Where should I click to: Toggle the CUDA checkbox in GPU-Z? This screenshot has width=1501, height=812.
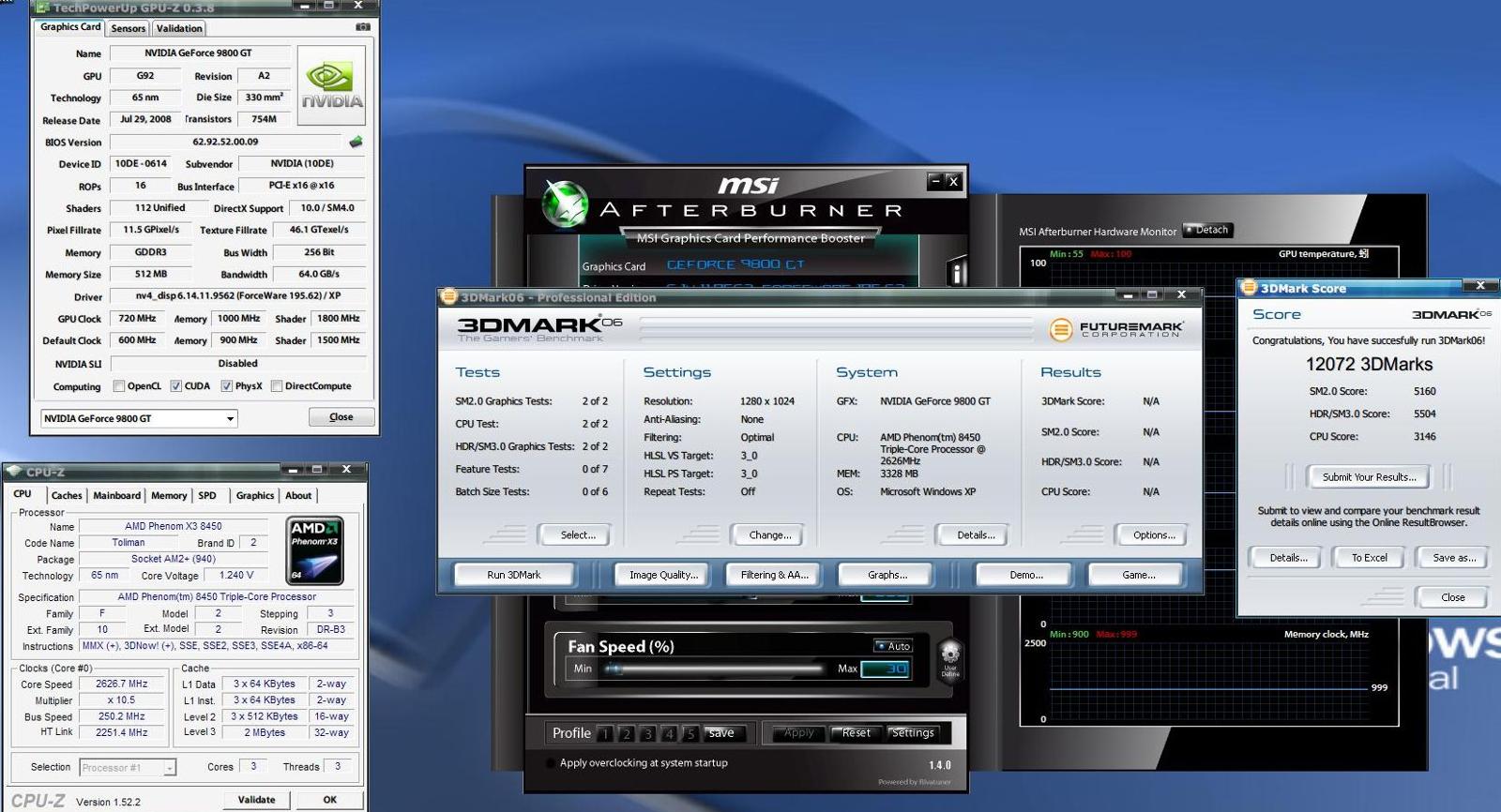pos(175,386)
